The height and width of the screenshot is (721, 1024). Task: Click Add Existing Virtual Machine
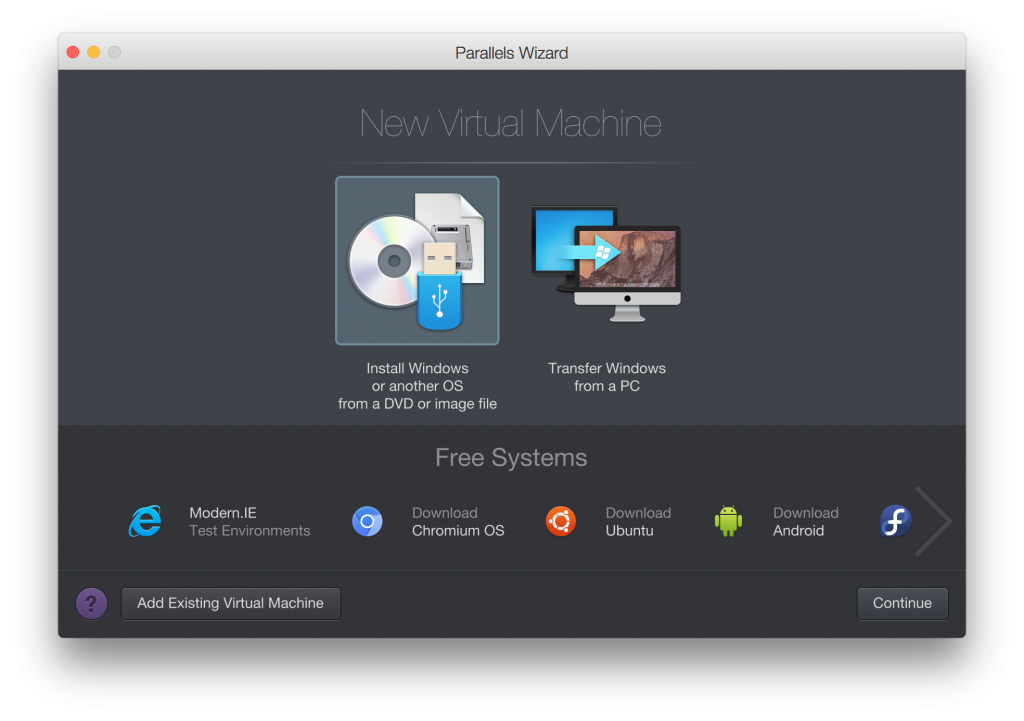pyautogui.click(x=230, y=603)
